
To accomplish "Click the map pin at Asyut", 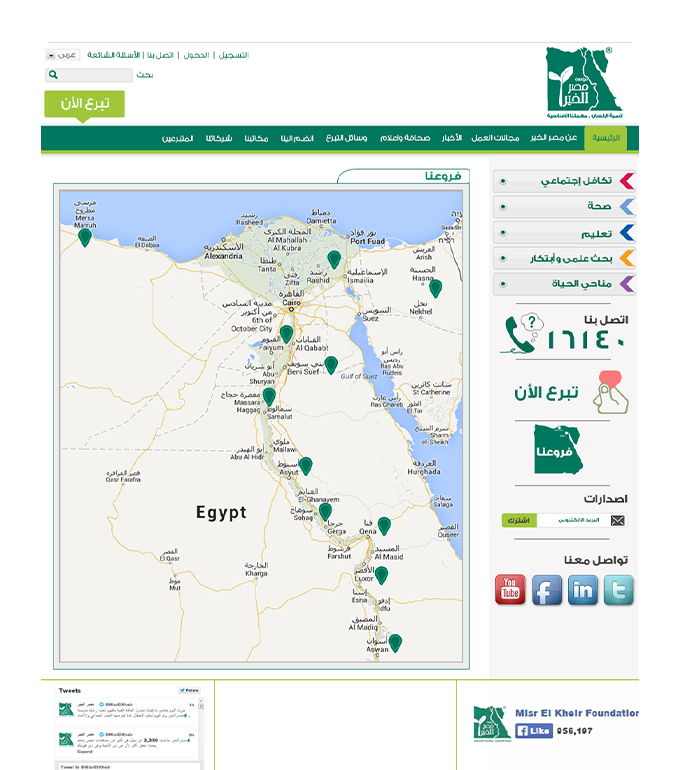I will coord(305,466).
